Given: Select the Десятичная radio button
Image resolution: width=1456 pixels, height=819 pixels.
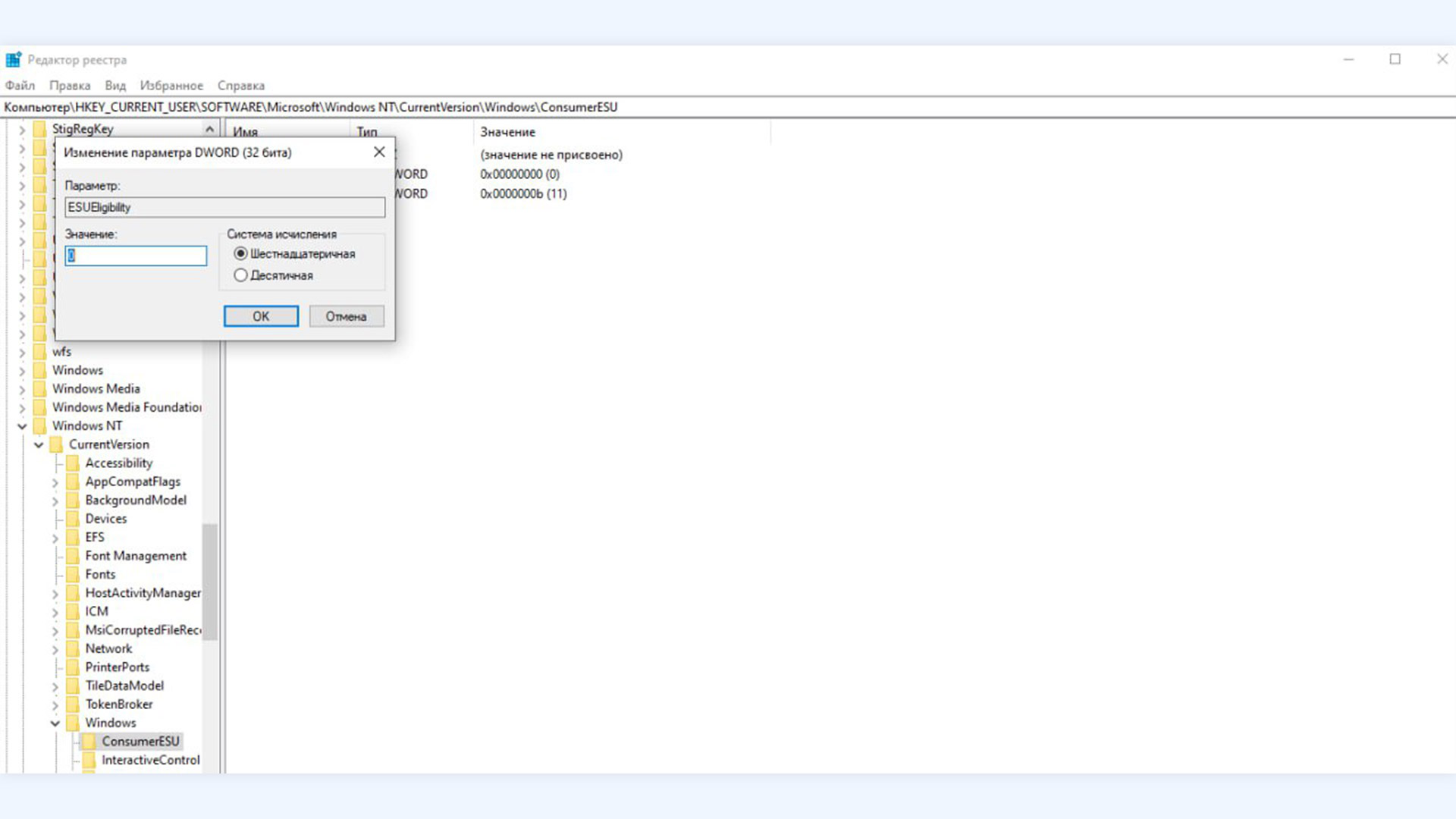Looking at the screenshot, I should [240, 275].
